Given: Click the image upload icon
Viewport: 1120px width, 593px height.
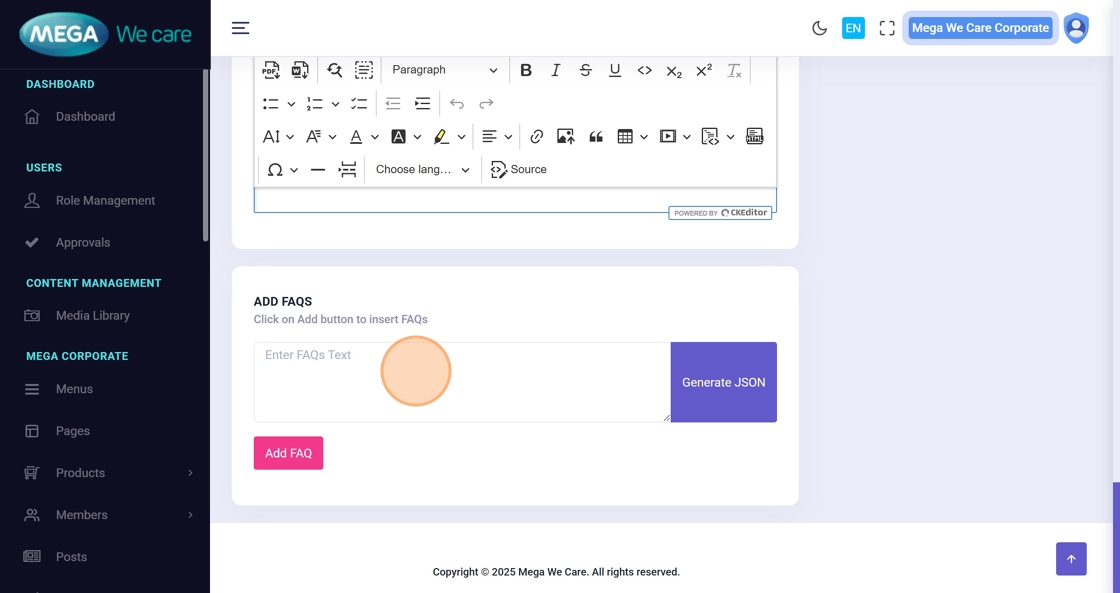Looking at the screenshot, I should [566, 137].
